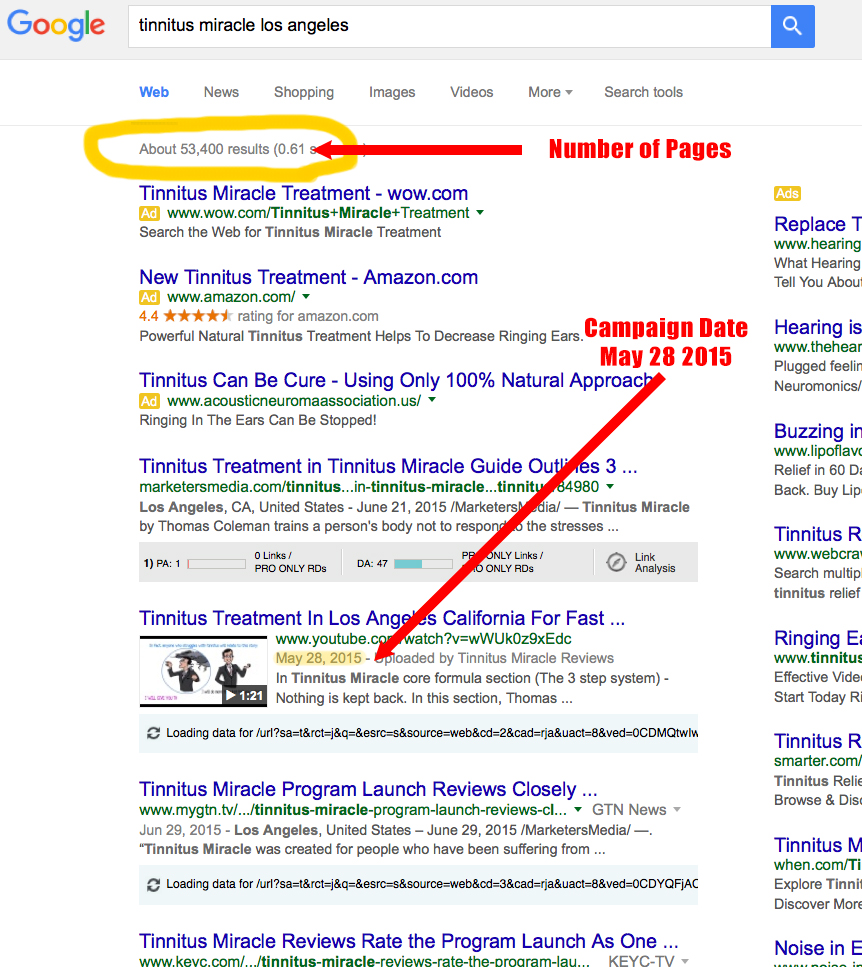
Task: Open dropdown arrow next to amazon.com ad URL
Action: click(x=306, y=297)
